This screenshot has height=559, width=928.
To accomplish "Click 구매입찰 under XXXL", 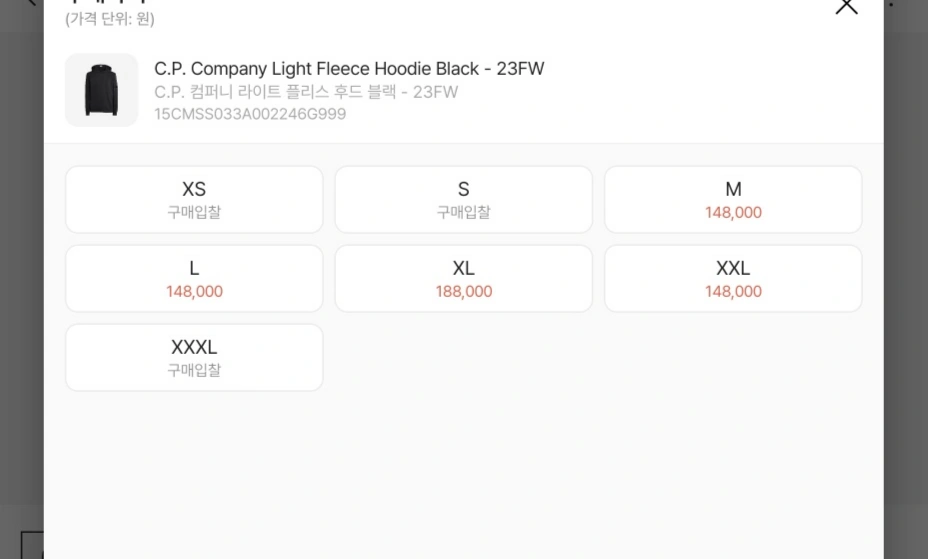I will click(x=194, y=370).
